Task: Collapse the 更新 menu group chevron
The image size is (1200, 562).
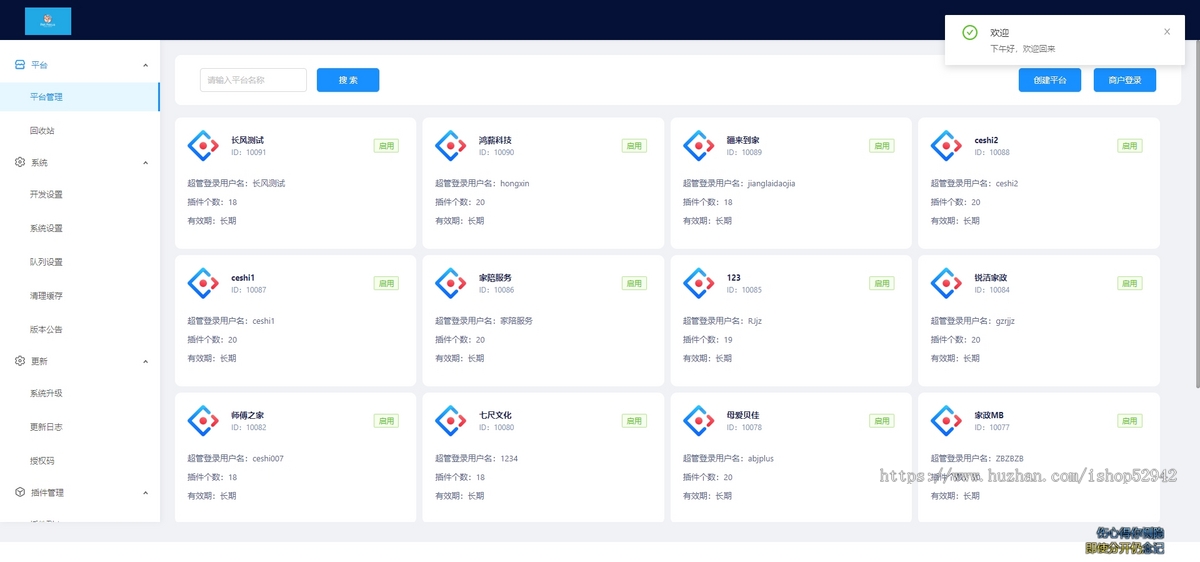Action: tap(145, 362)
